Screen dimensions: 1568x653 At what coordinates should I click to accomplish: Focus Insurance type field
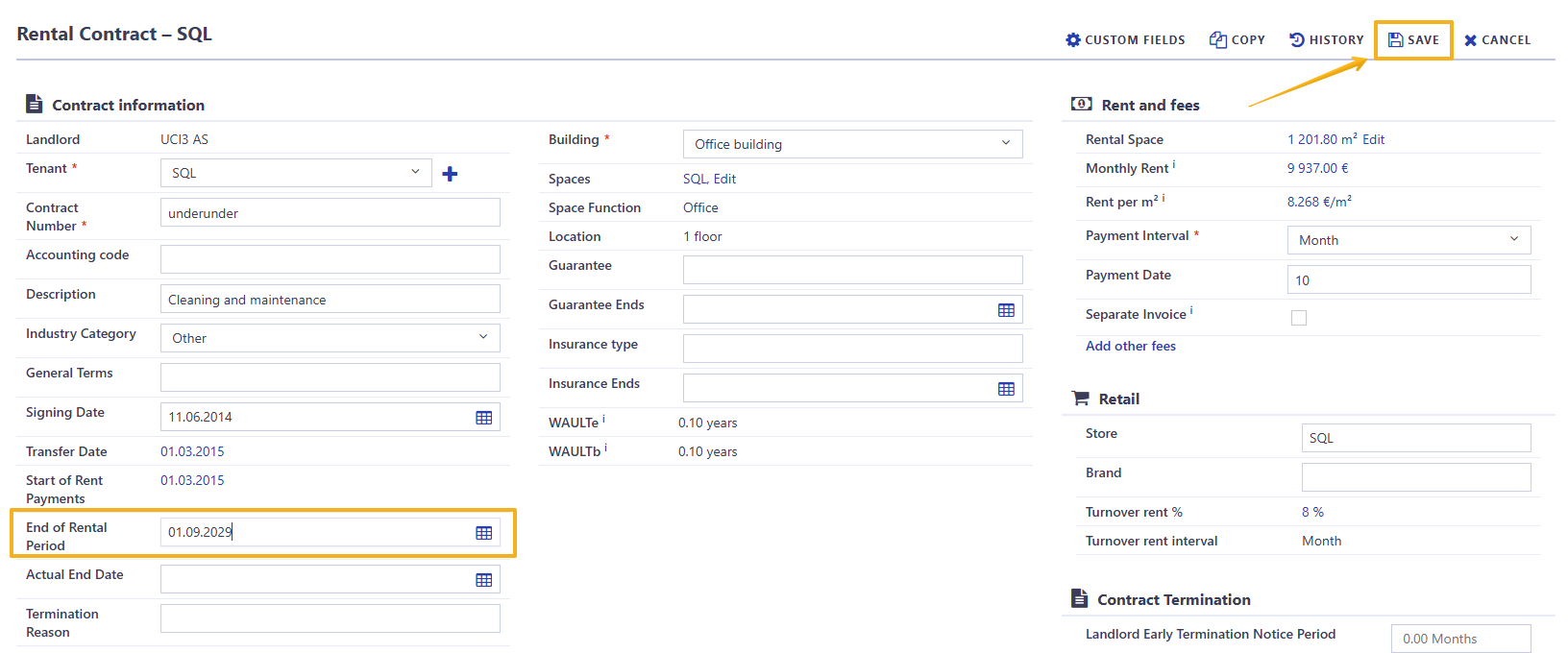[853, 349]
